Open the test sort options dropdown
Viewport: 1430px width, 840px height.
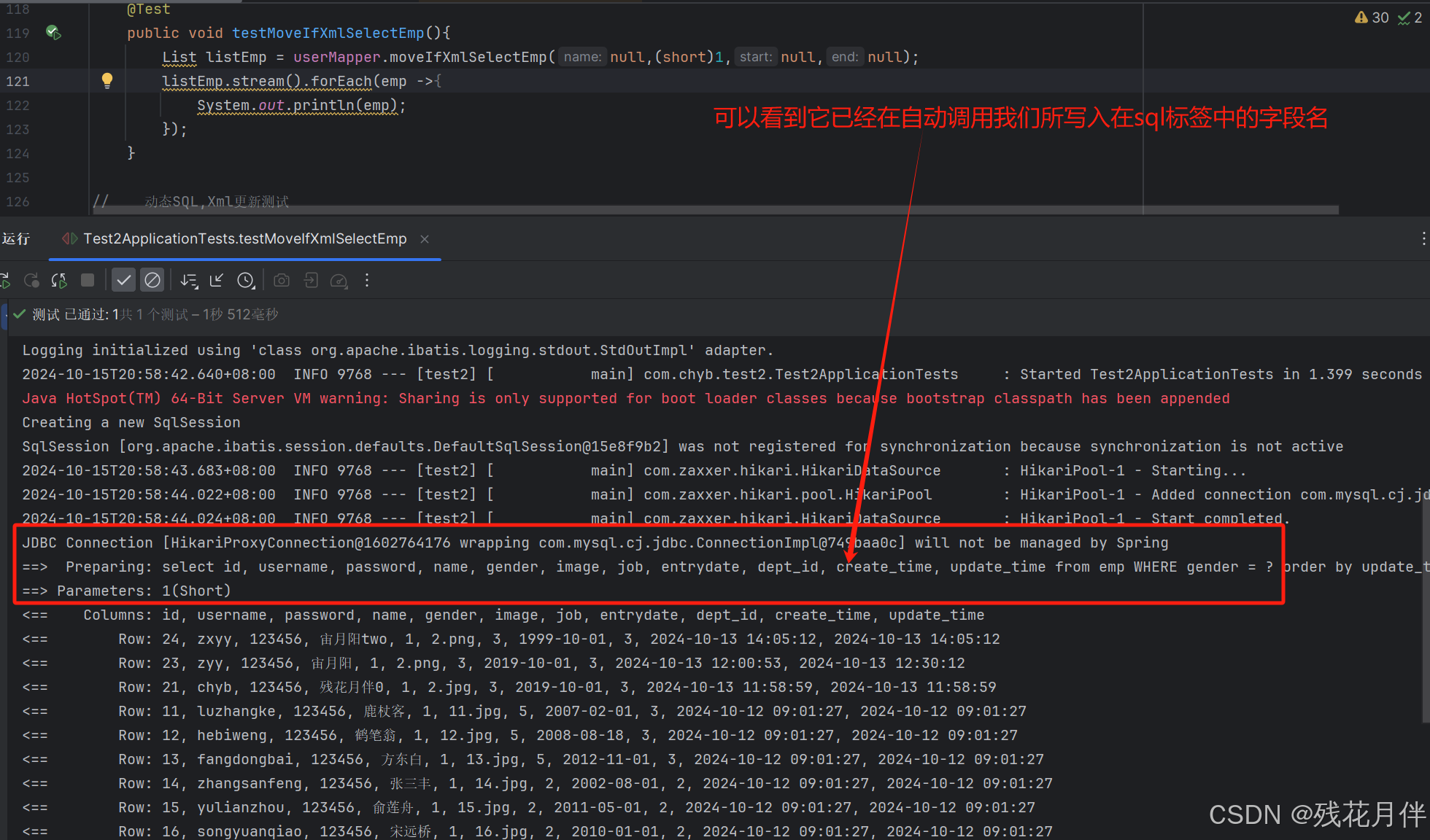189,281
